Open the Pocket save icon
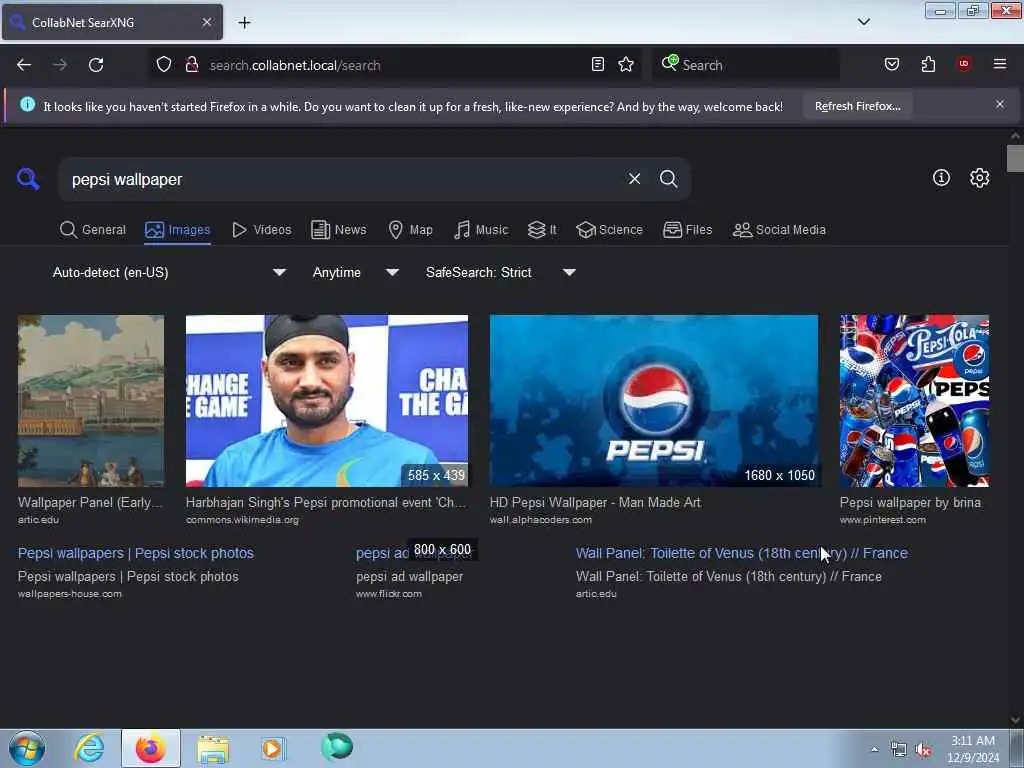The width and height of the screenshot is (1024, 768). point(891,65)
